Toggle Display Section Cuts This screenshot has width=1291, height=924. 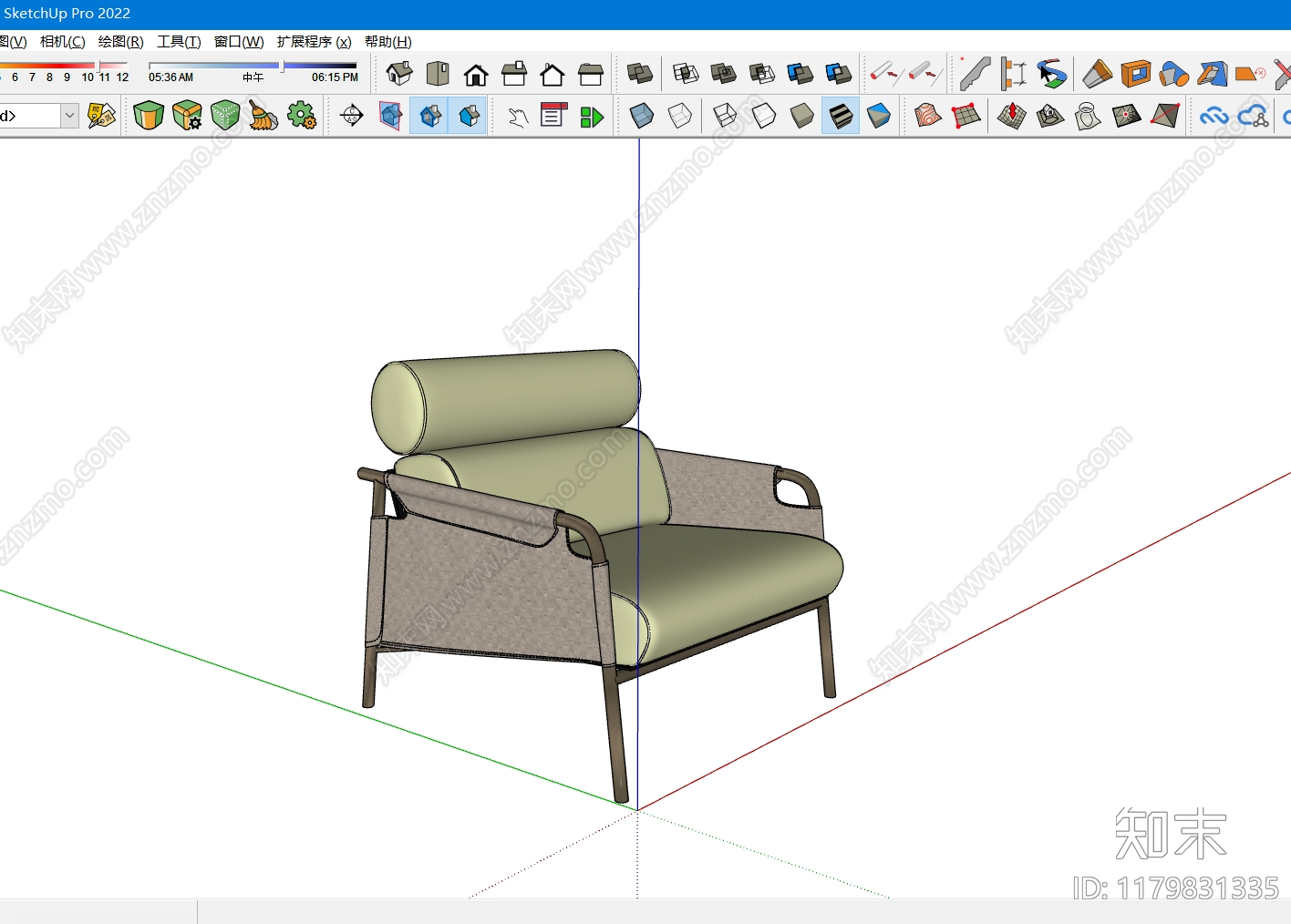[429, 116]
